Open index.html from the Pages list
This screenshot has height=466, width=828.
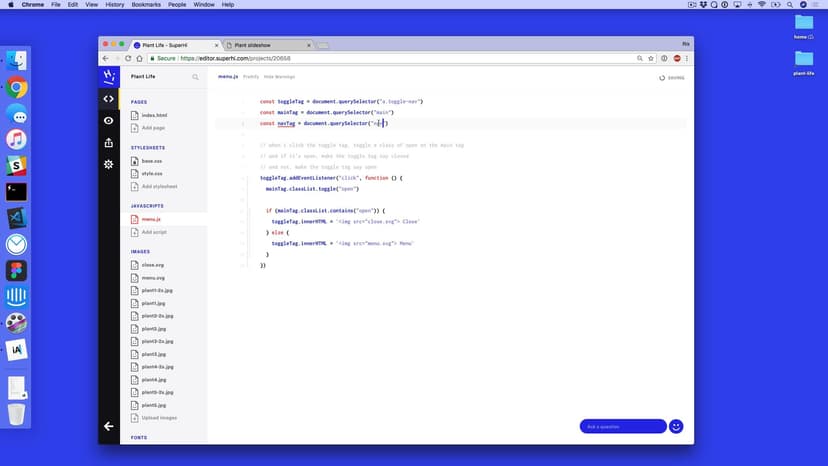[154, 115]
